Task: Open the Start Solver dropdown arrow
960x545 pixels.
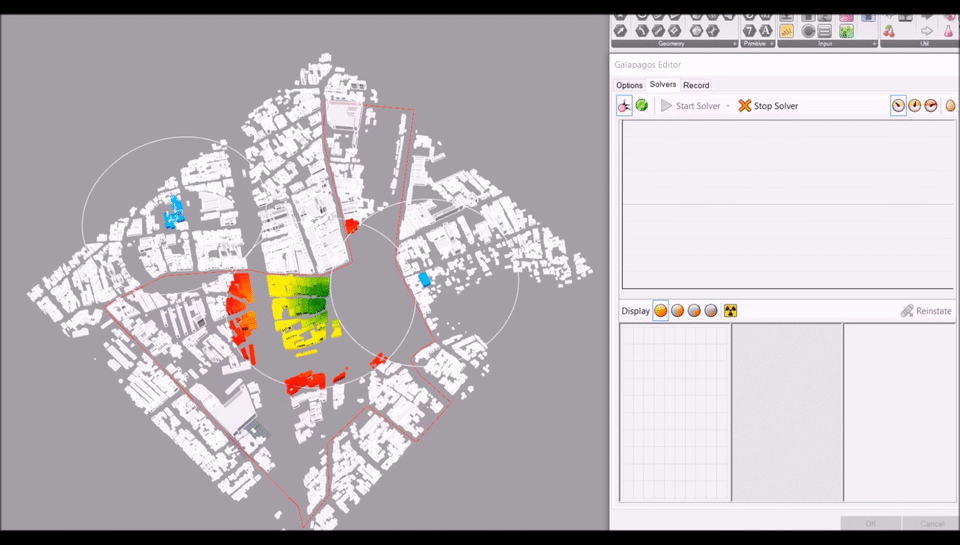Action: click(728, 106)
